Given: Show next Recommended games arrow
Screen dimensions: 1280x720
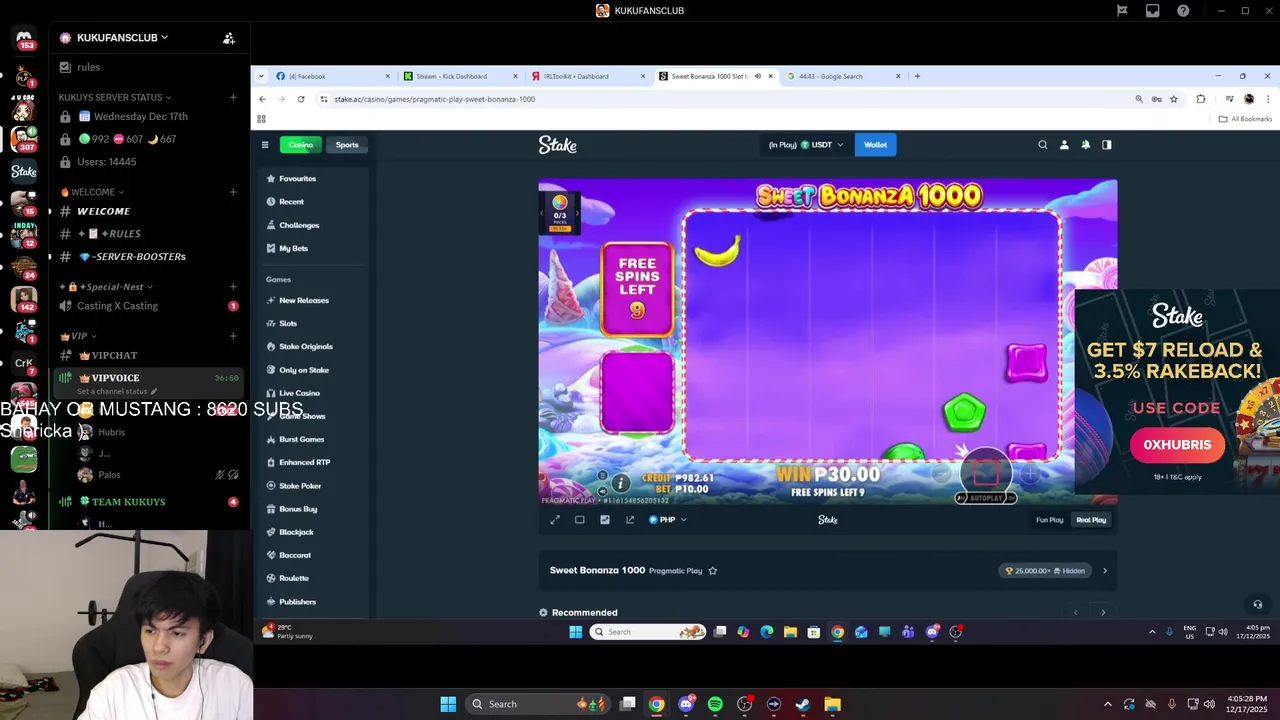Looking at the screenshot, I should click(1104, 613).
